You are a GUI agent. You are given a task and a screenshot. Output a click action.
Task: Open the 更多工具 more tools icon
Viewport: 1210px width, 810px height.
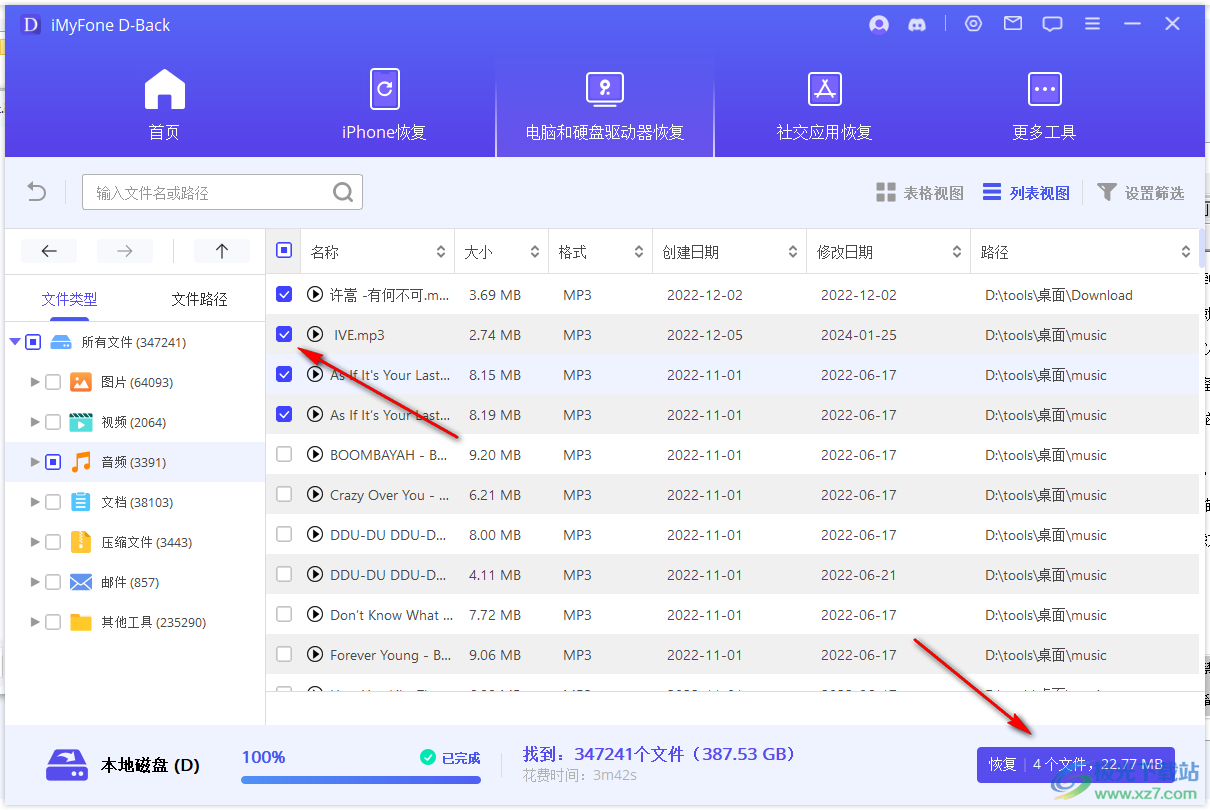[1044, 90]
